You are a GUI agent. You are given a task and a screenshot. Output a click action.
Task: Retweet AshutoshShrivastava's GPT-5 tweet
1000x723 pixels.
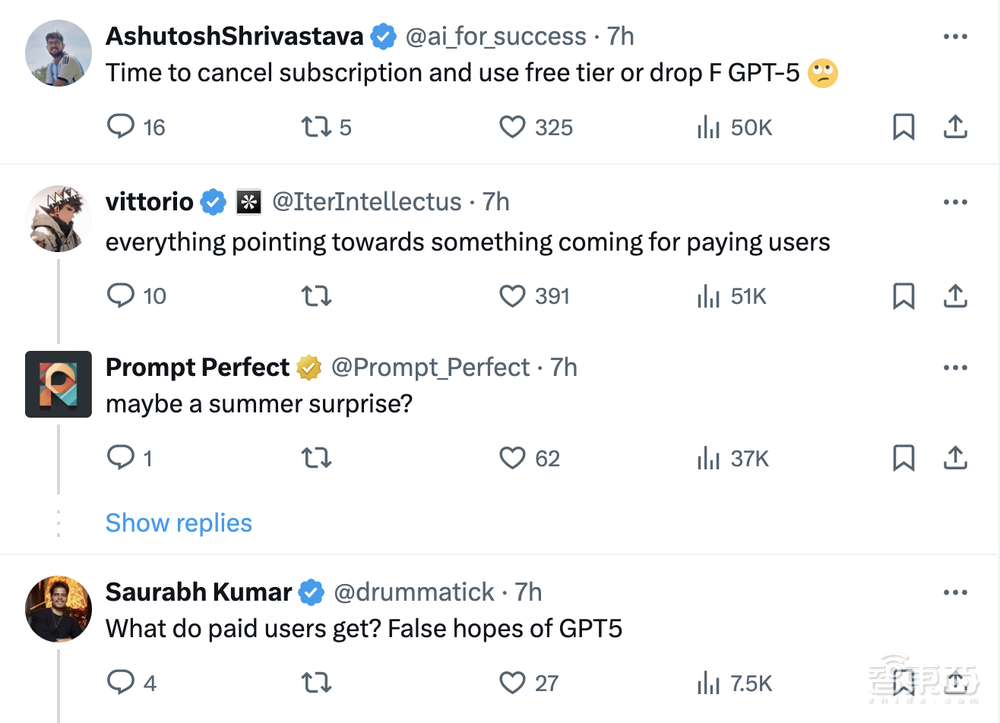[316, 127]
